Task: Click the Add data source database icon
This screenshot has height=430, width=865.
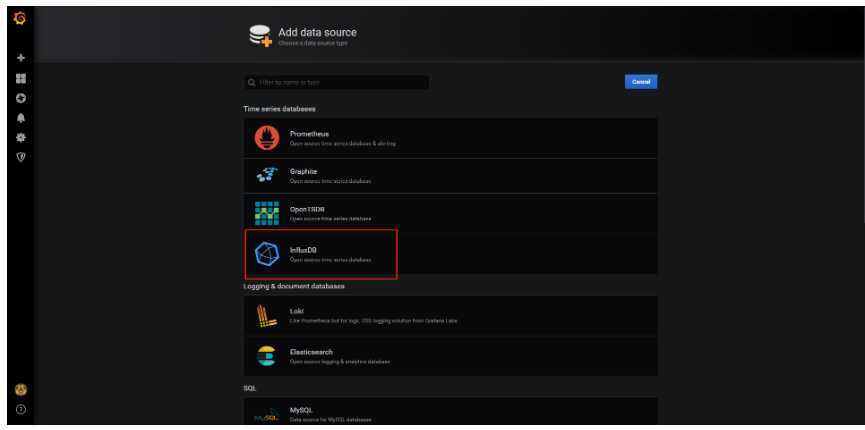Action: coord(260,35)
